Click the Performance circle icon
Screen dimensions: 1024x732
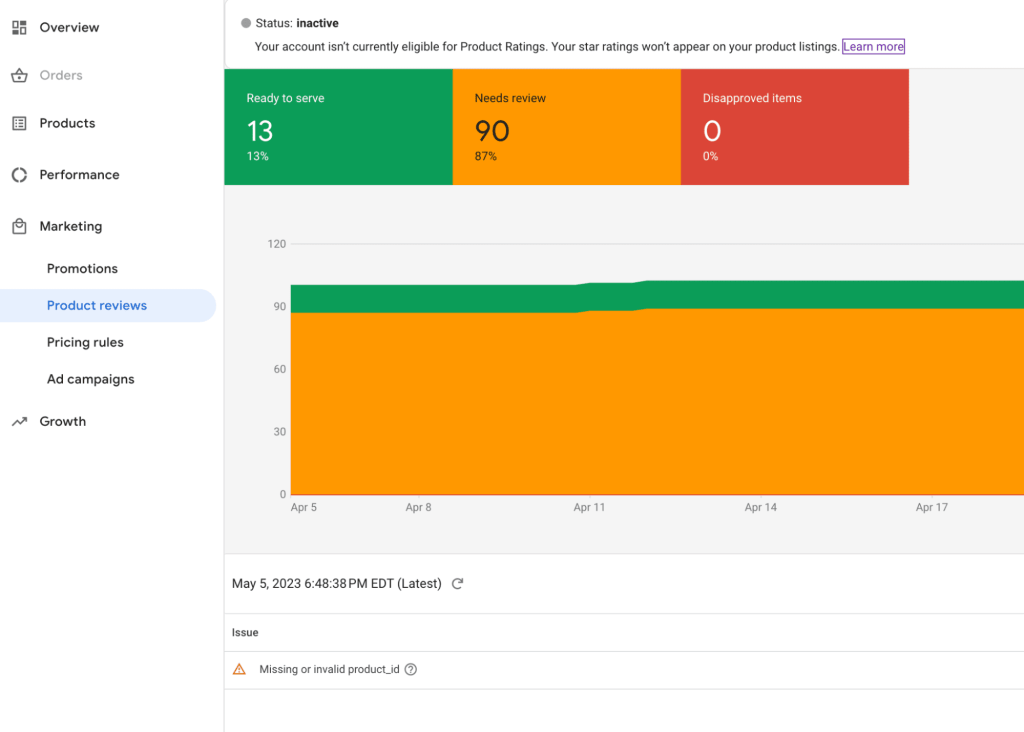point(19,175)
